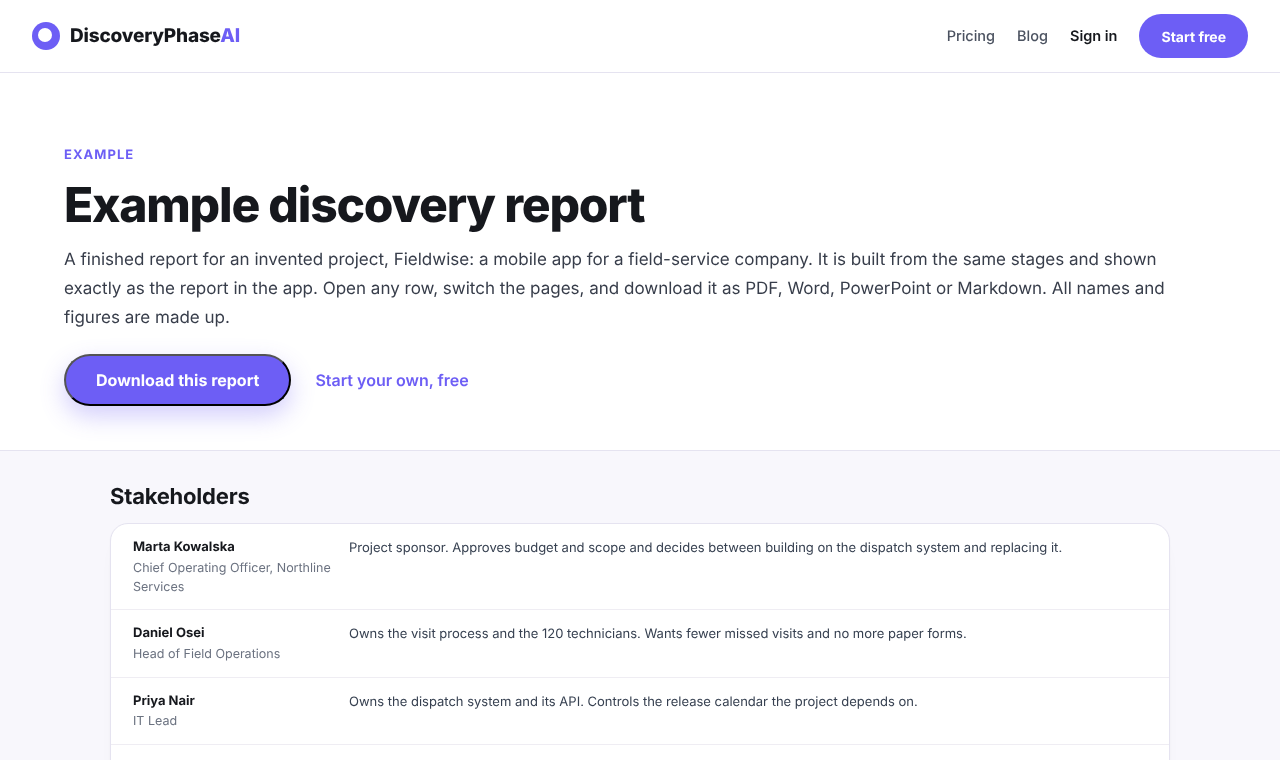Open the Daniel Osei row
Screen dimensions: 1280x760
point(640,644)
